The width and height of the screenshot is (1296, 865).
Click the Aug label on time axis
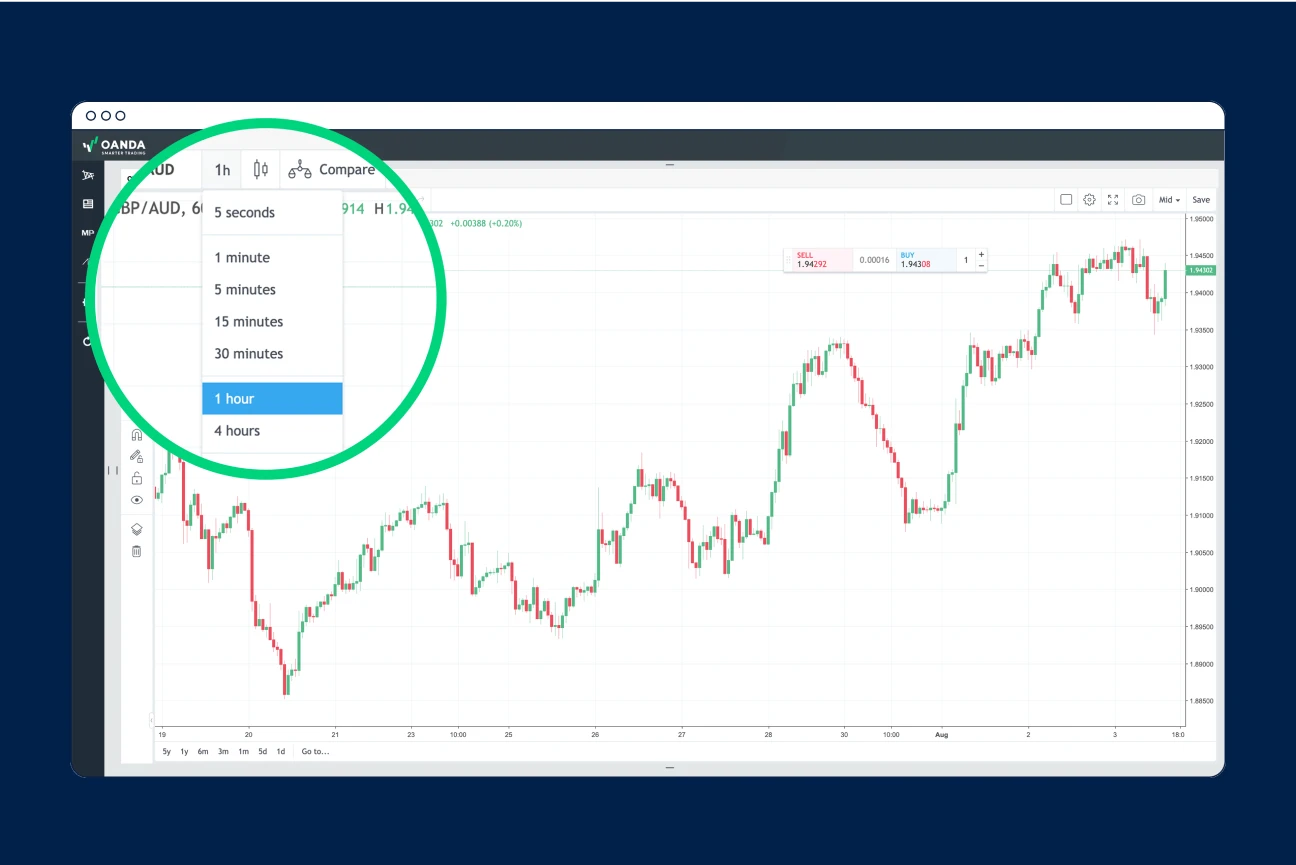point(941,734)
